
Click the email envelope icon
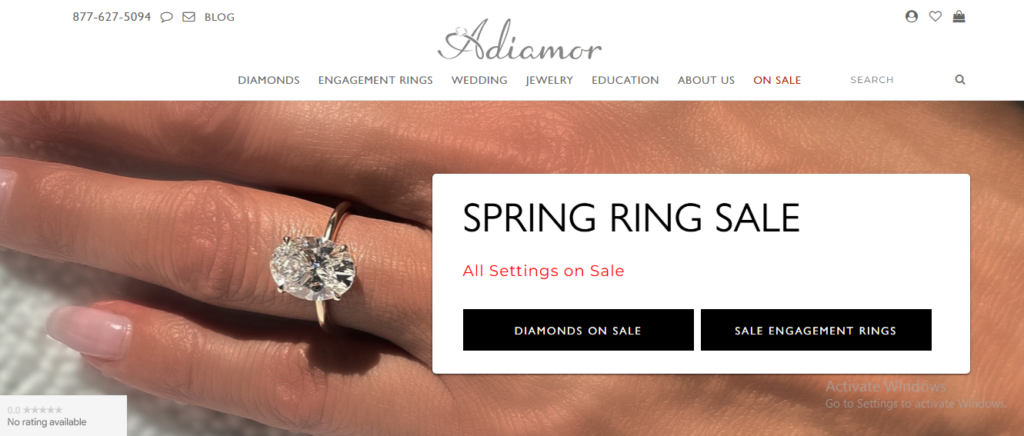[x=189, y=17]
